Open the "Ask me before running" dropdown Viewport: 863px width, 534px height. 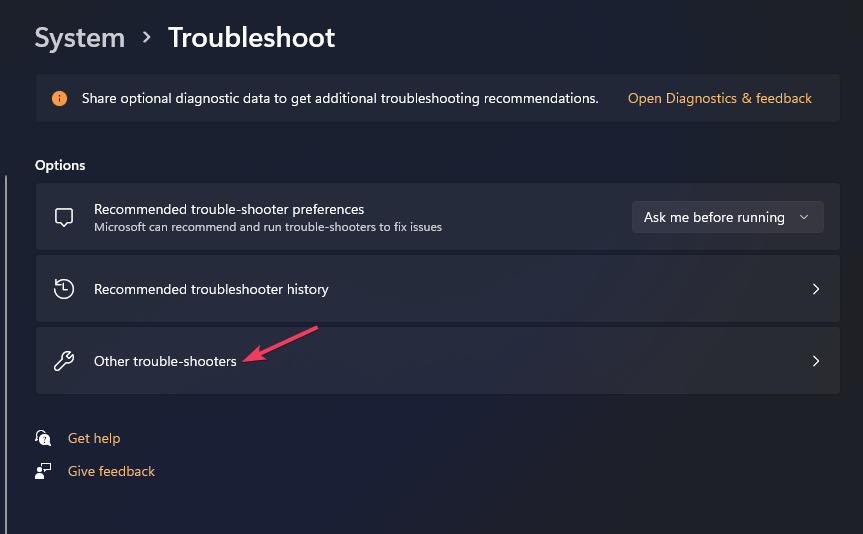[x=727, y=217]
